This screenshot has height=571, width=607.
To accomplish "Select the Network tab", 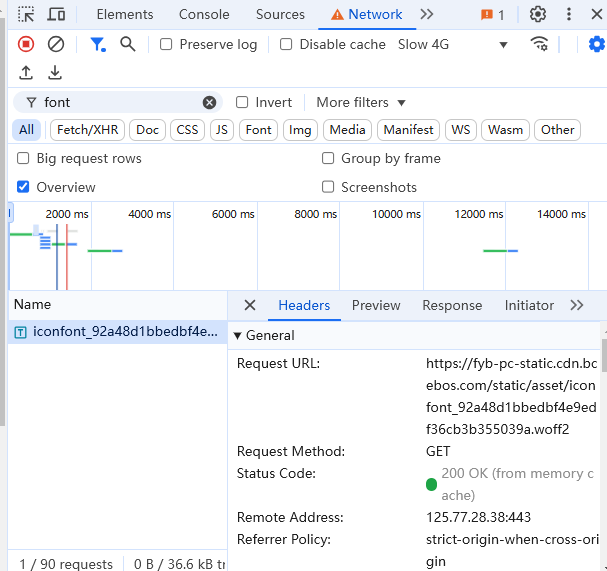I will [x=367, y=14].
